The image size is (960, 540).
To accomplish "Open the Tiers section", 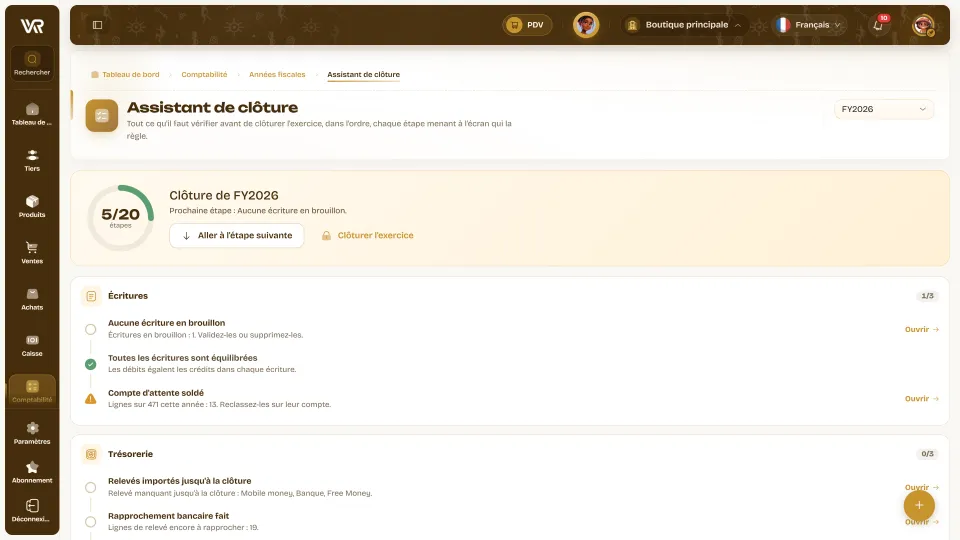I will (32, 160).
